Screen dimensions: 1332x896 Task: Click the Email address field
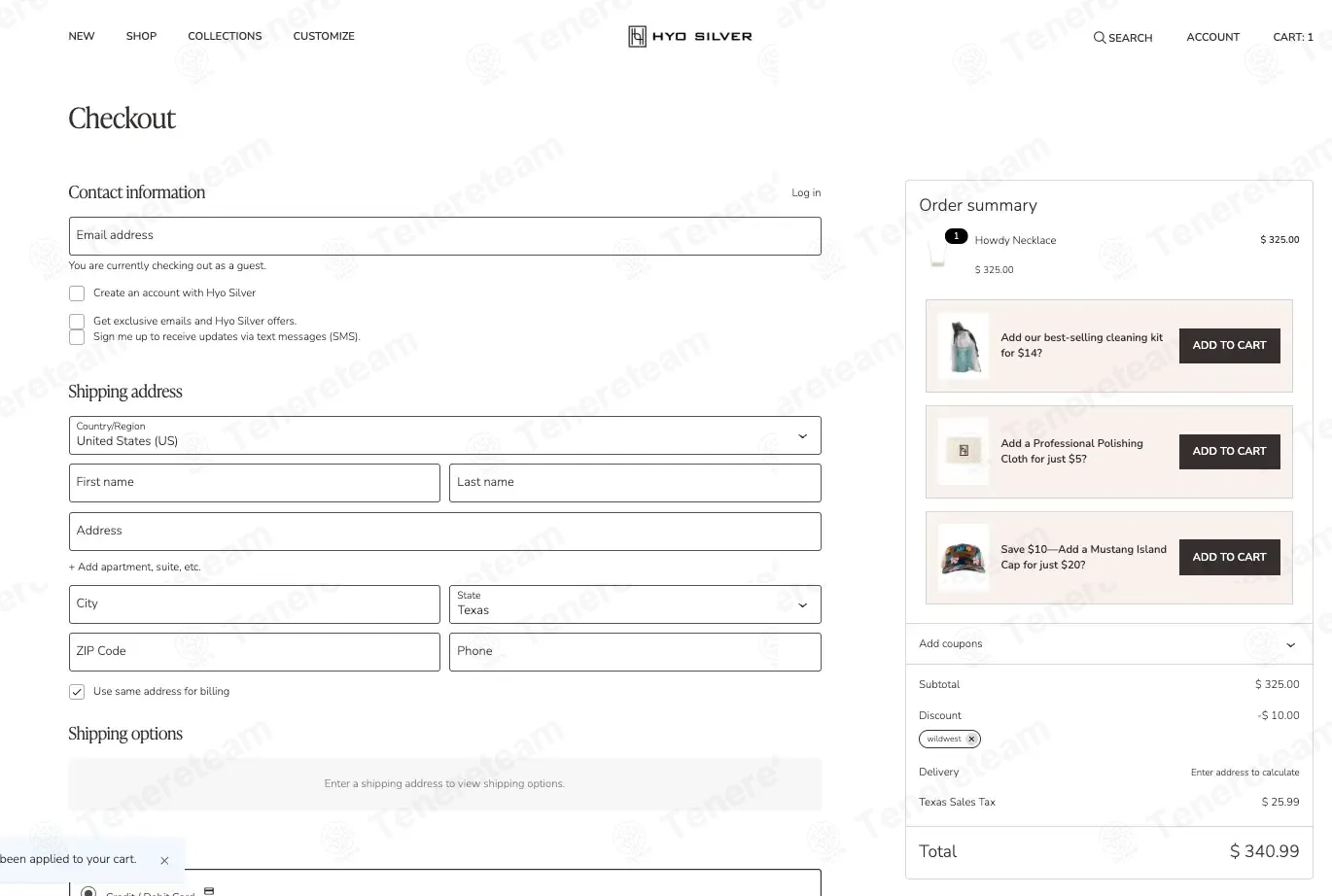445,236
